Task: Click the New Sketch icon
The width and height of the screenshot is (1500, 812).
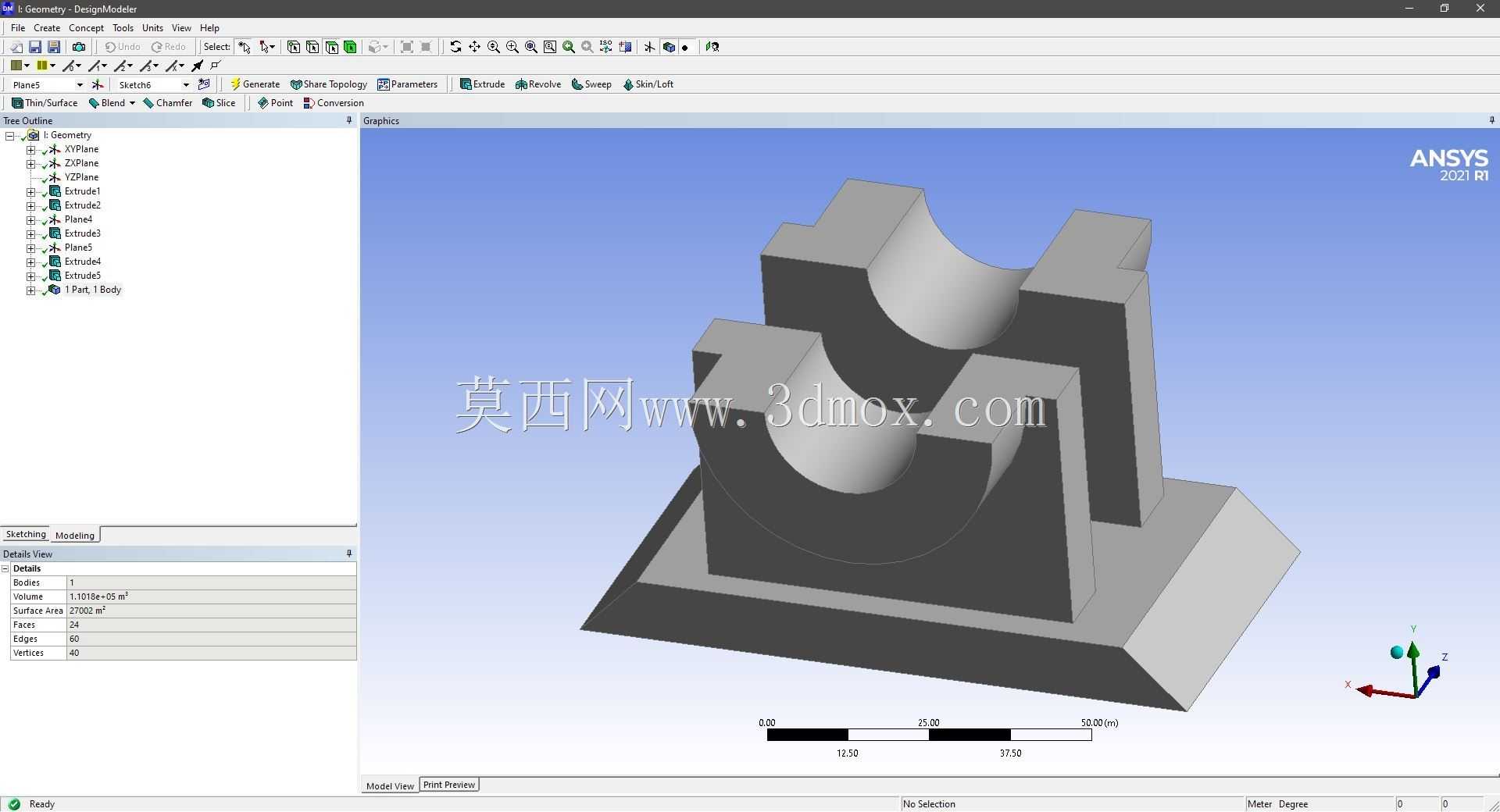Action: click(x=205, y=84)
